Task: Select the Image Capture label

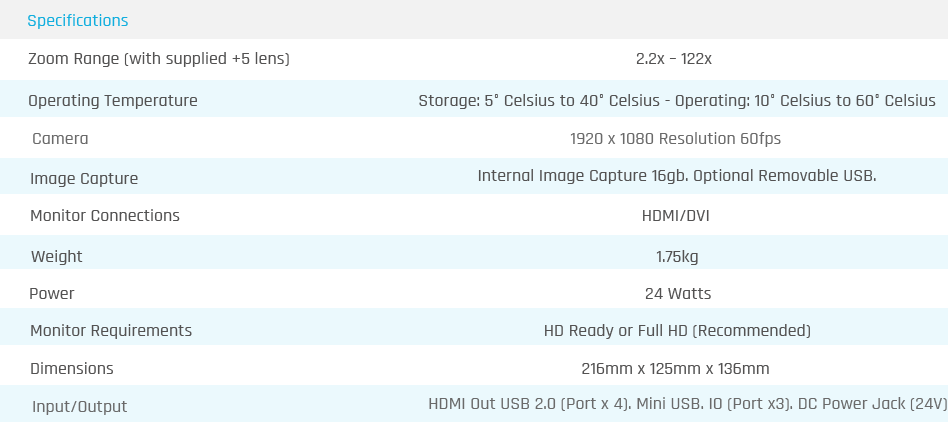Action: [x=84, y=178]
